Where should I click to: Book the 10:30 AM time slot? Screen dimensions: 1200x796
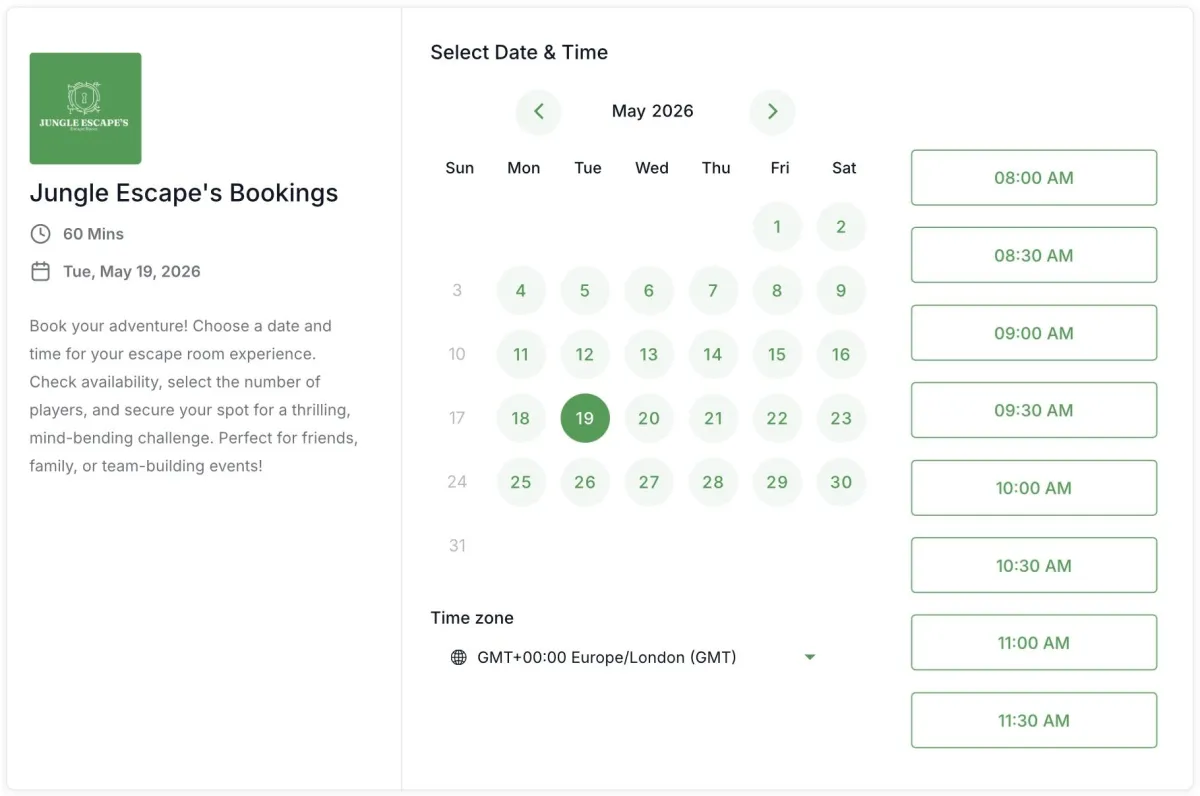(x=1033, y=565)
